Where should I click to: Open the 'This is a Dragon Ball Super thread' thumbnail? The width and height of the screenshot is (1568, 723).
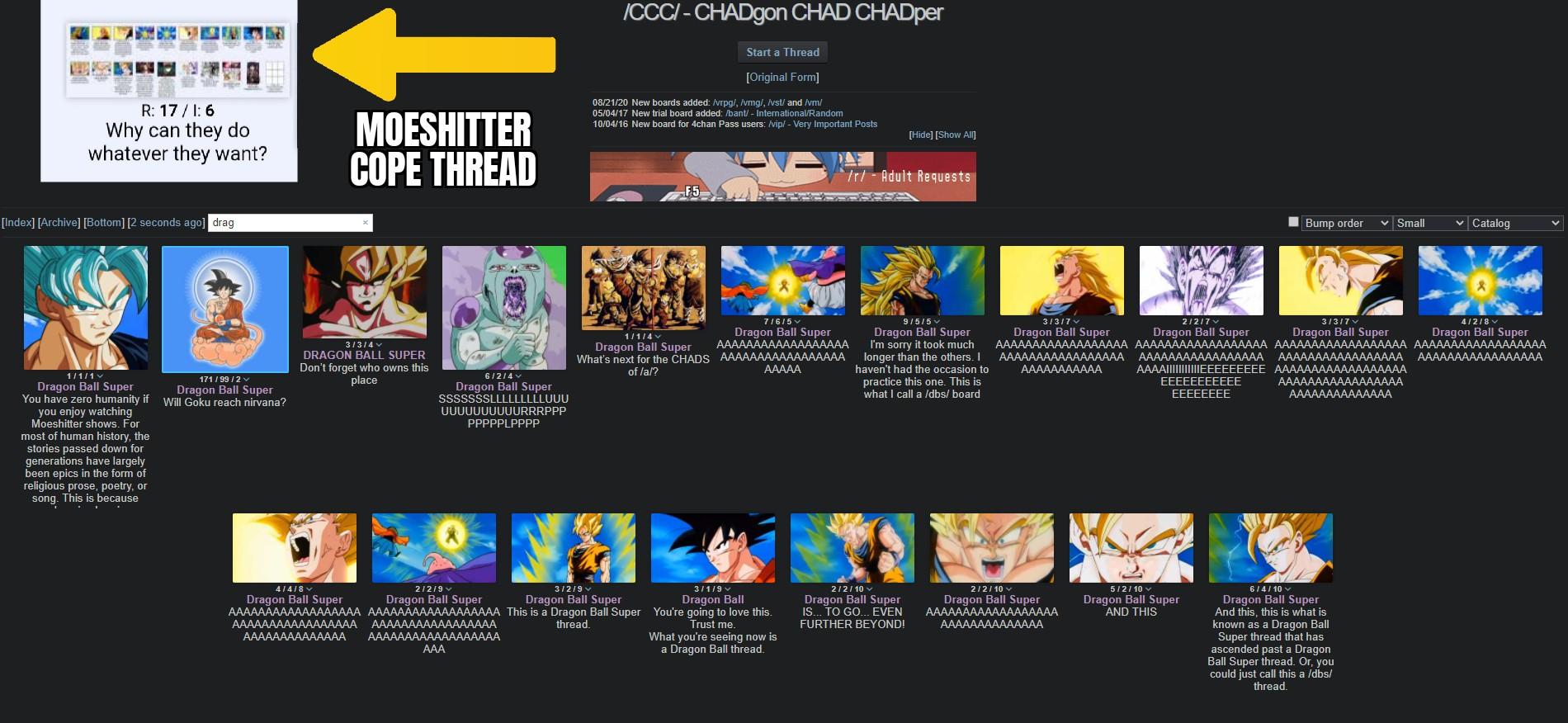(574, 548)
